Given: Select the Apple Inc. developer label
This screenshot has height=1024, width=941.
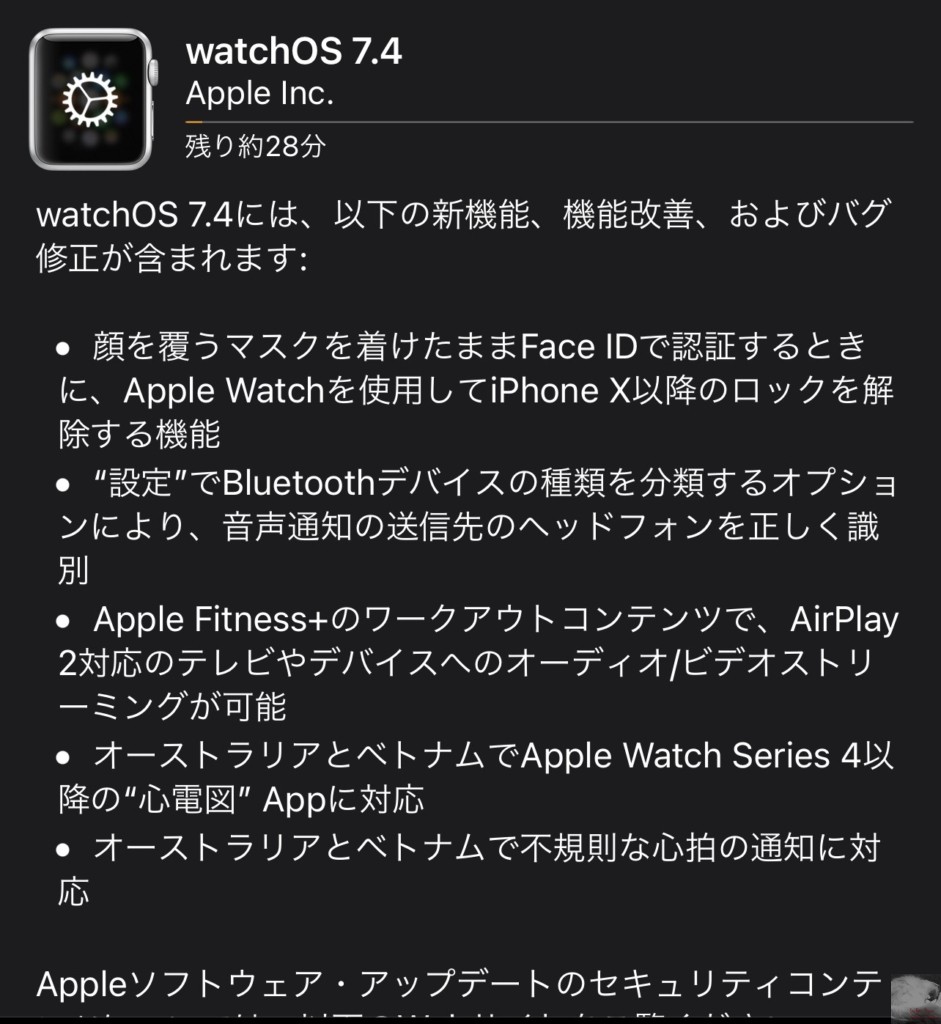Looking at the screenshot, I should [x=259, y=93].
